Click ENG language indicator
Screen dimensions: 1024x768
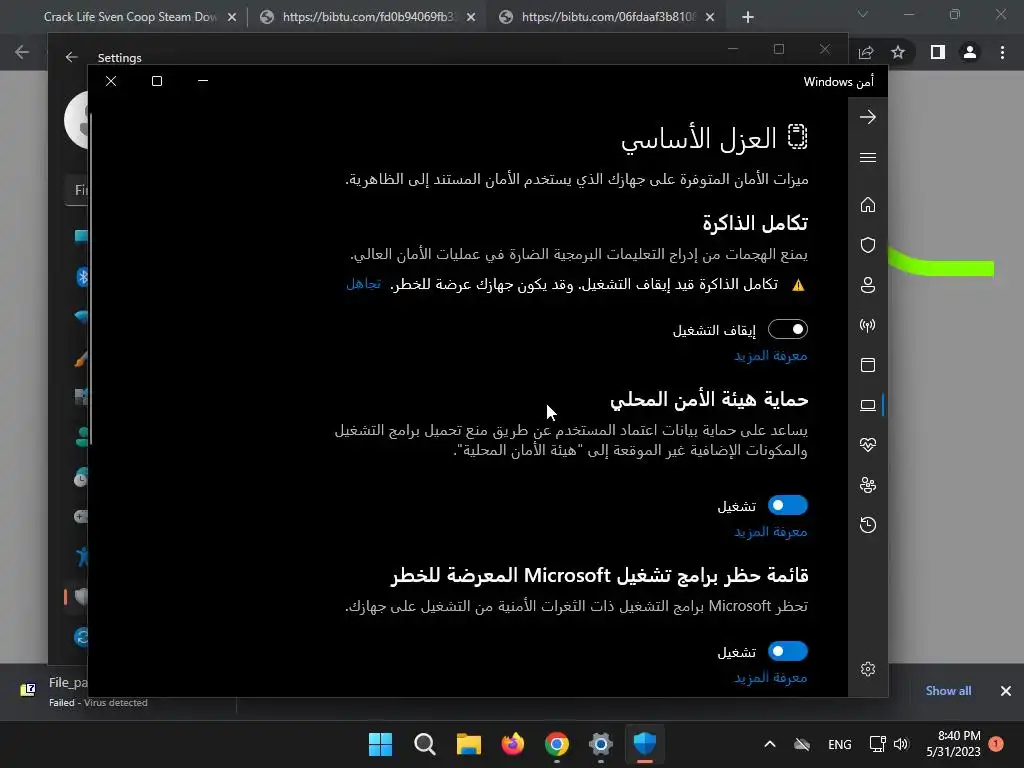pos(839,744)
